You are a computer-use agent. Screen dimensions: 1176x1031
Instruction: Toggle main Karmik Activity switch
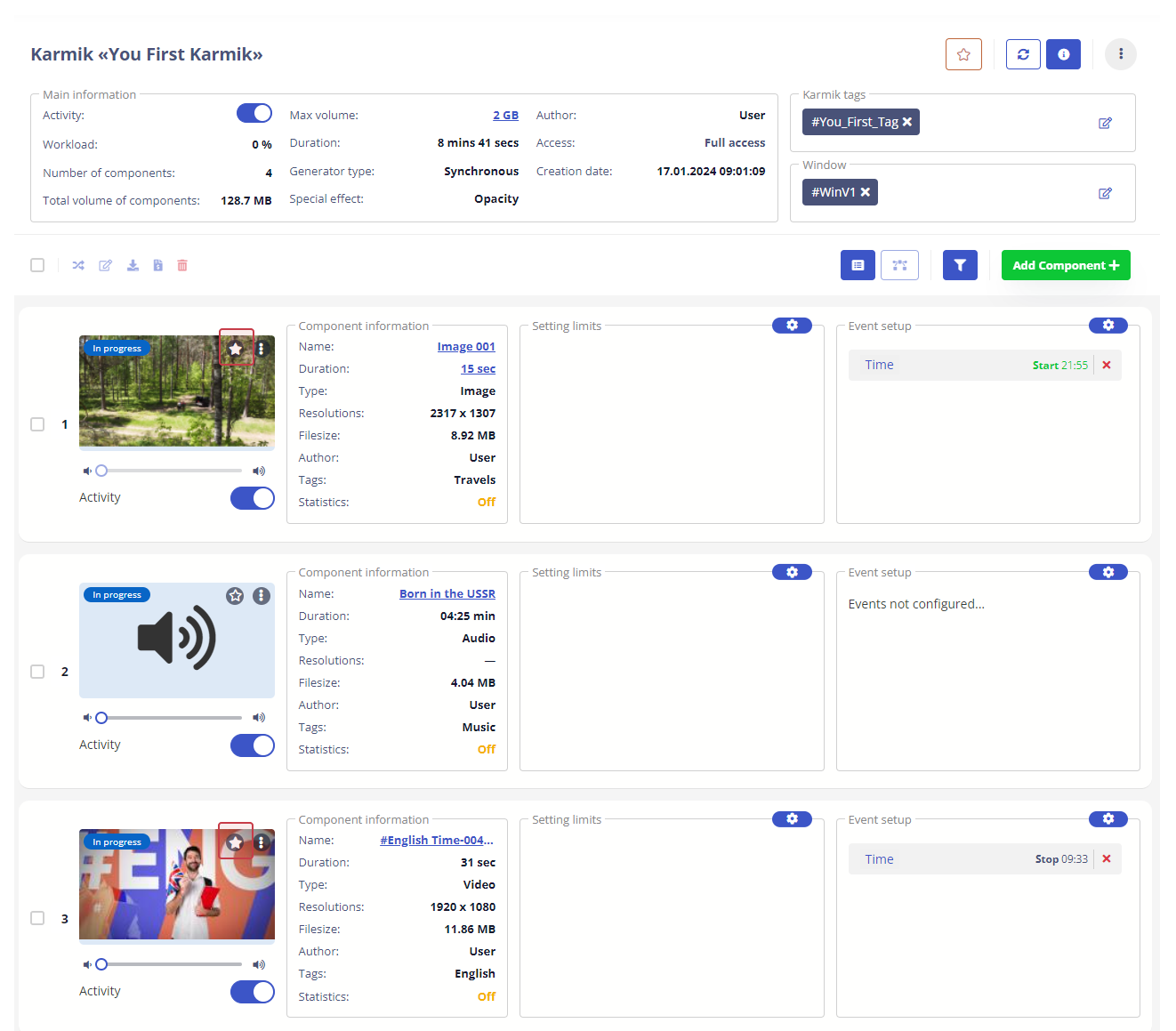pos(254,113)
